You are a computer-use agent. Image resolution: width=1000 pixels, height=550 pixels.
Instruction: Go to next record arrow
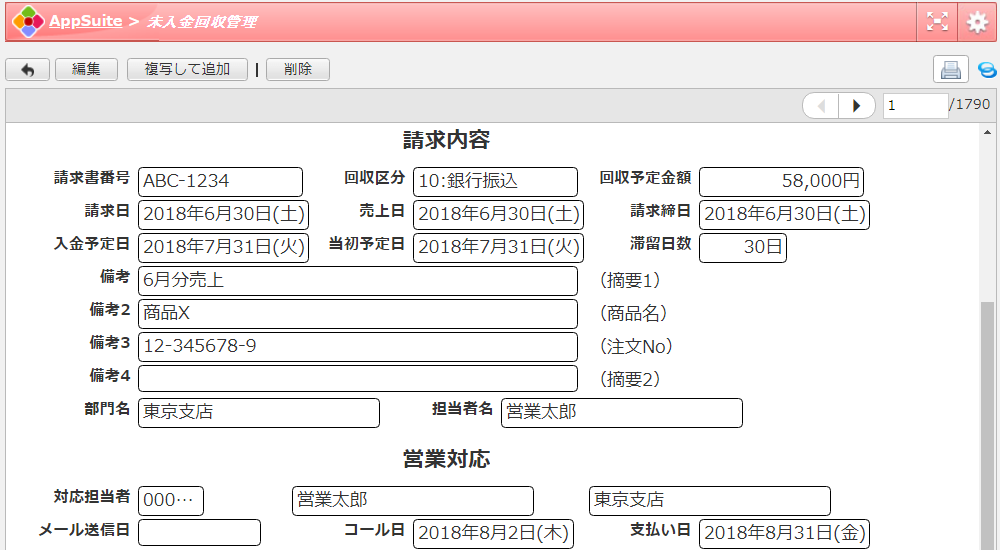click(856, 105)
